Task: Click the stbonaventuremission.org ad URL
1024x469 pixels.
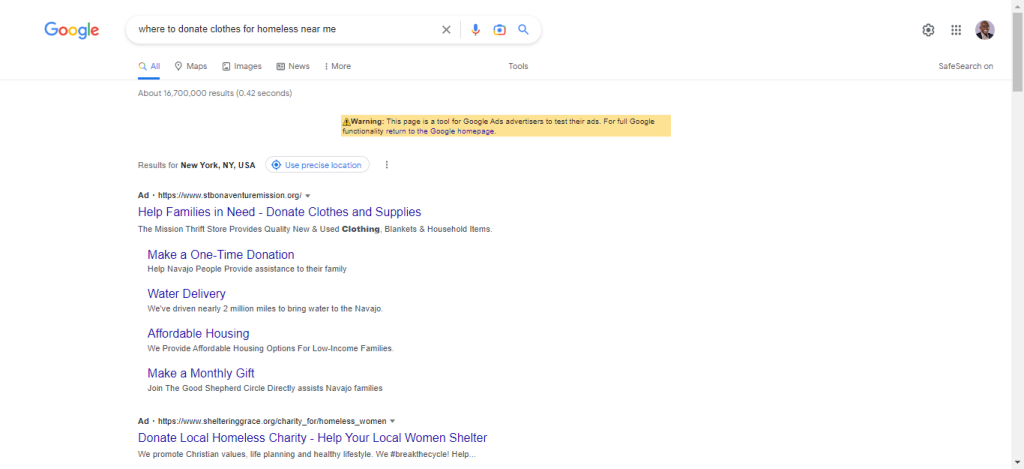Action: (x=230, y=195)
